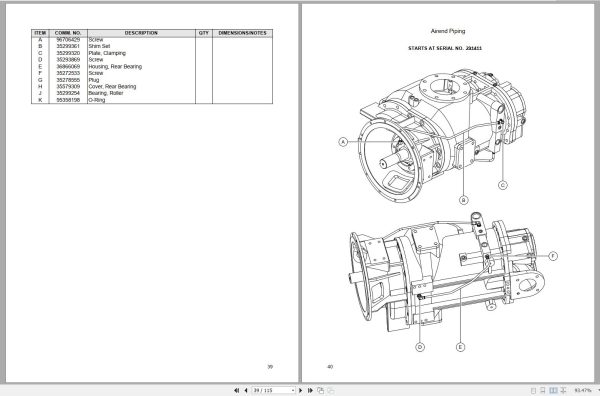Image resolution: width=600 pixels, height=396 pixels.
Task: Click part number 35299361
Action: coord(68,46)
